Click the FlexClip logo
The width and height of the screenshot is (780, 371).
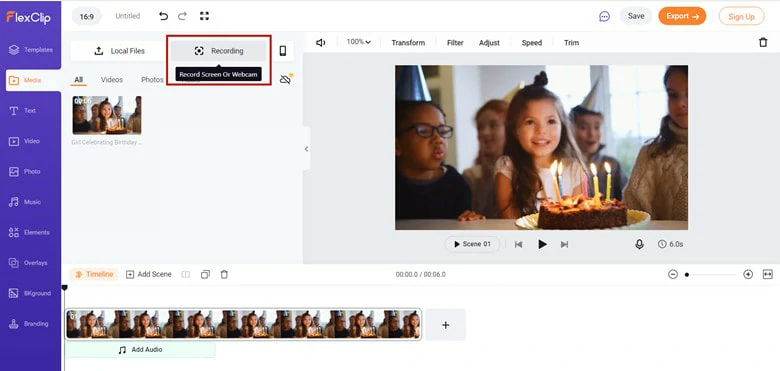coord(28,17)
